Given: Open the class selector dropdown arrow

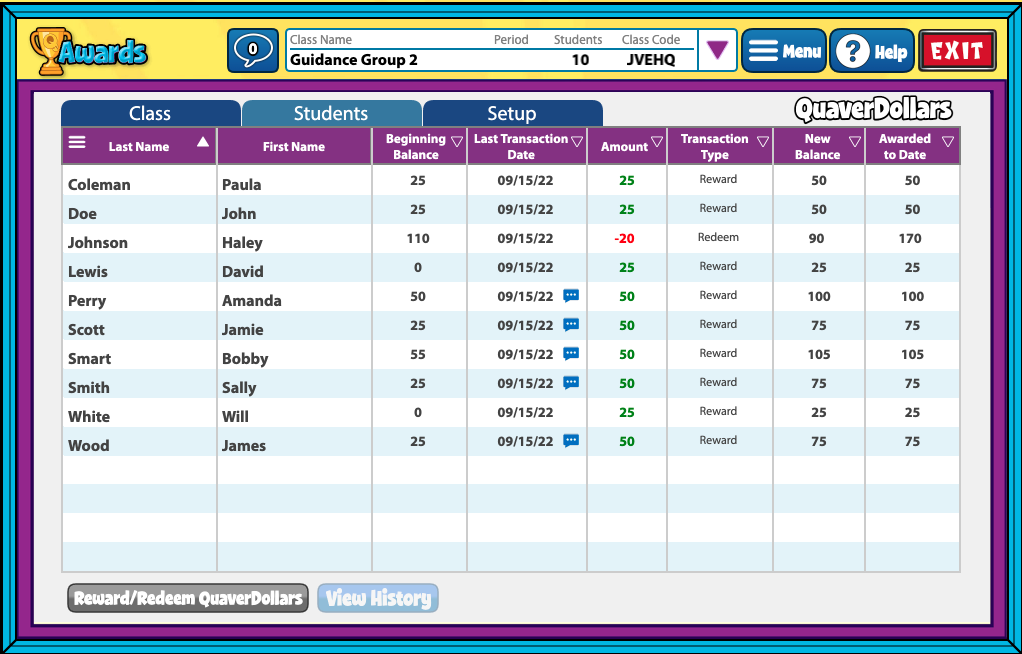Looking at the screenshot, I should click(718, 50).
